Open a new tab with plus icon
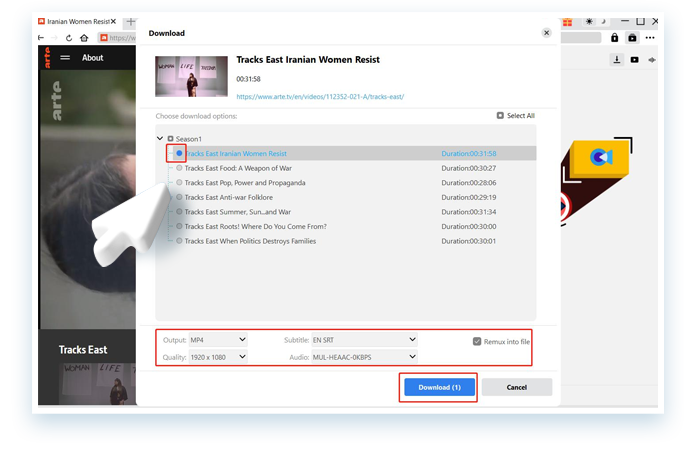The width and height of the screenshot is (684, 449). click(130, 22)
